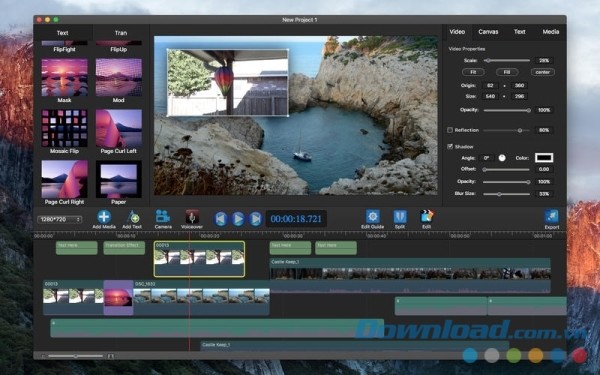
Task: Adjust the shadow Opacity slider
Action: [x=507, y=182]
